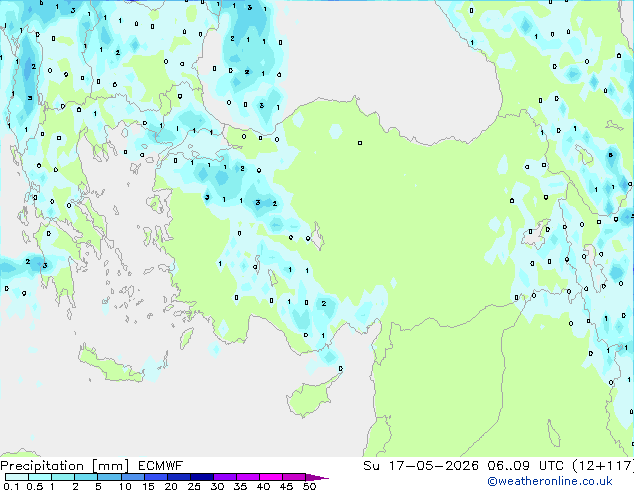This screenshot has width=634, height=490.
Task: Click the 30–35 mm purple legend box
Action: [225, 477]
